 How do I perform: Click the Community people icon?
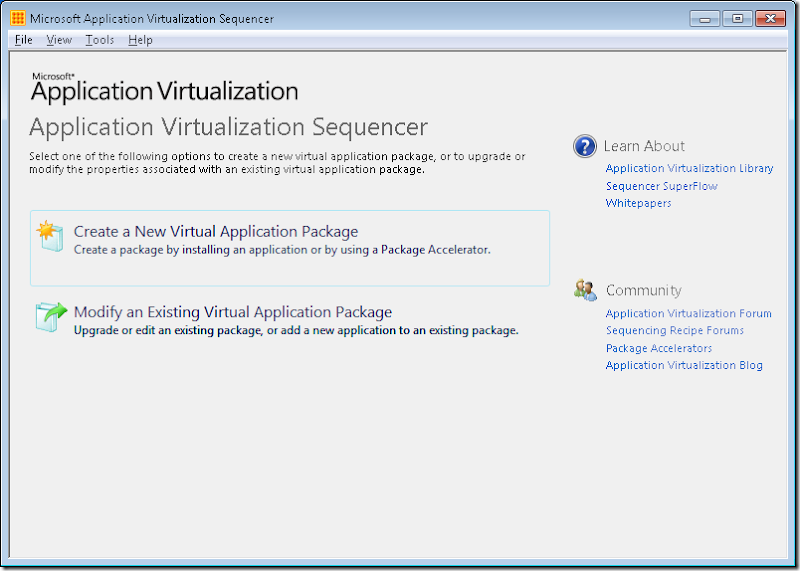coord(585,290)
